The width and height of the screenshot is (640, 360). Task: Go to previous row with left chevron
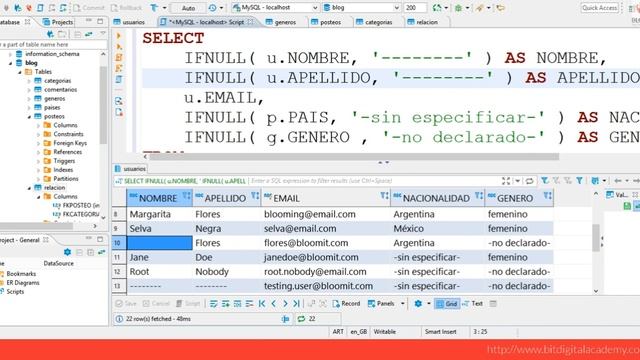point(274,304)
